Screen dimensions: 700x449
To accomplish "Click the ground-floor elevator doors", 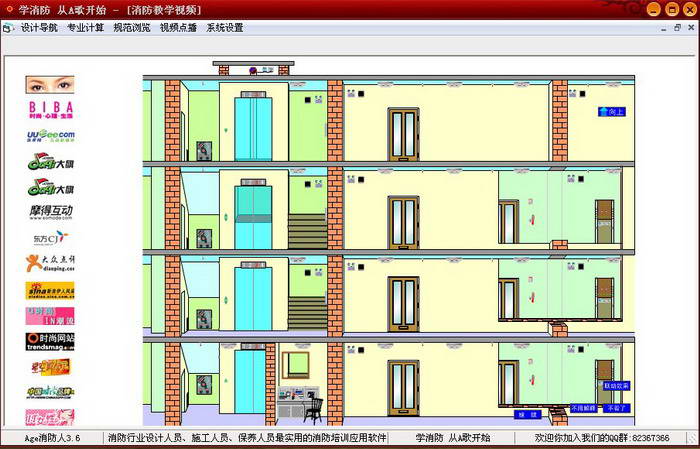I will point(250,382).
